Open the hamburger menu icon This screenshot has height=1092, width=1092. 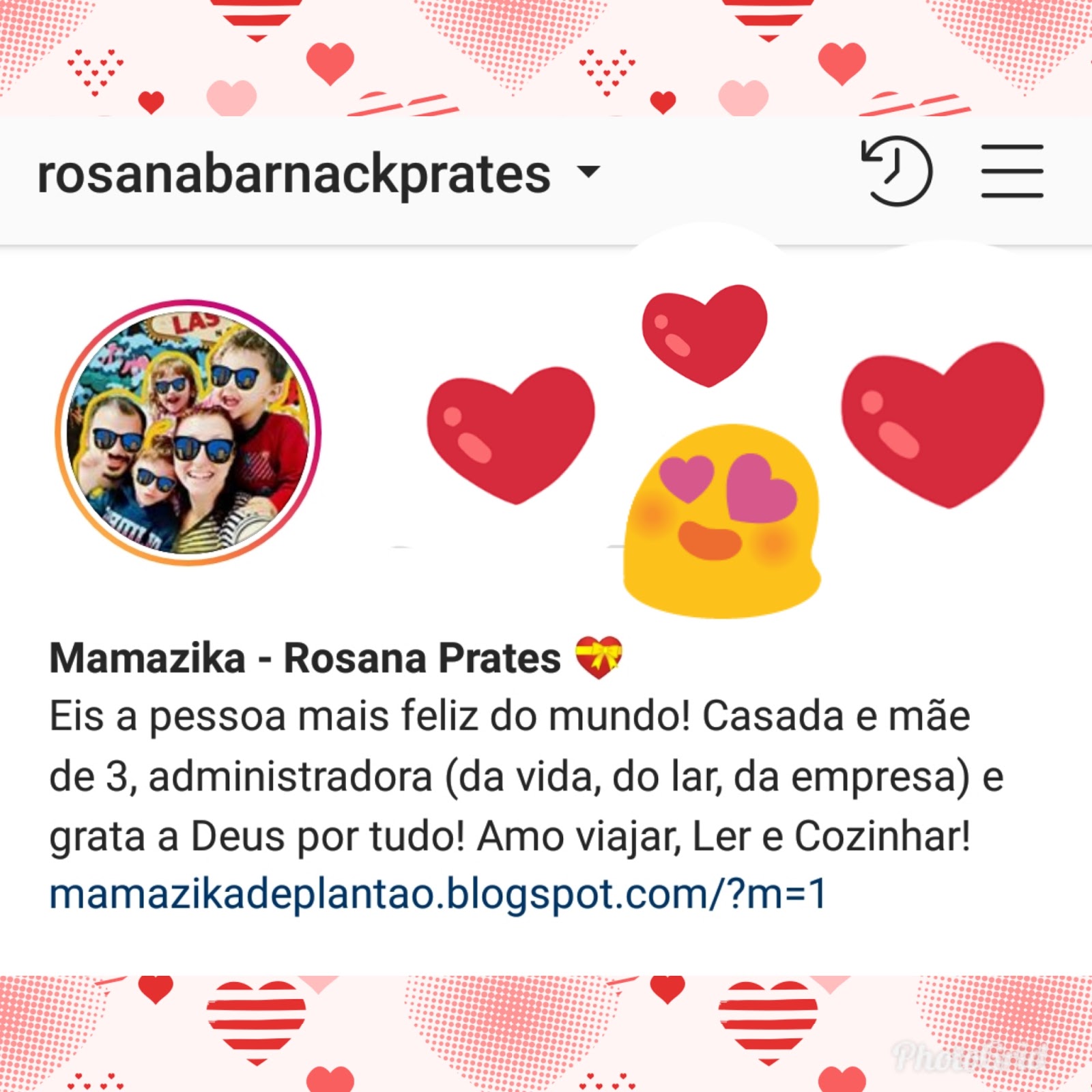coord(1012,171)
